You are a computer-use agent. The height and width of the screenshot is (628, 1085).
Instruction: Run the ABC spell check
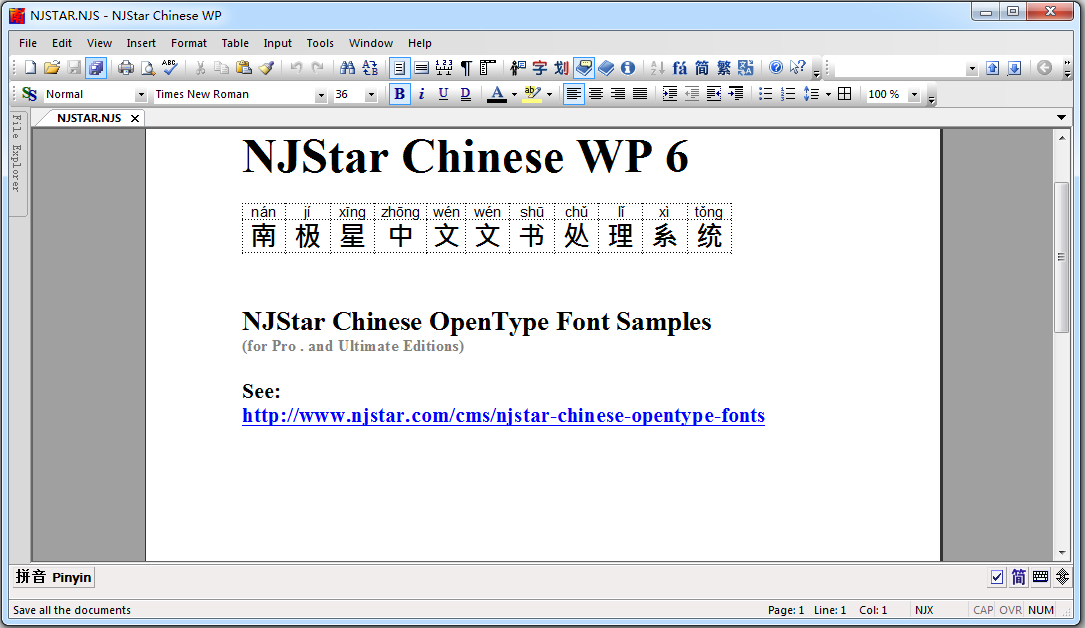point(170,68)
